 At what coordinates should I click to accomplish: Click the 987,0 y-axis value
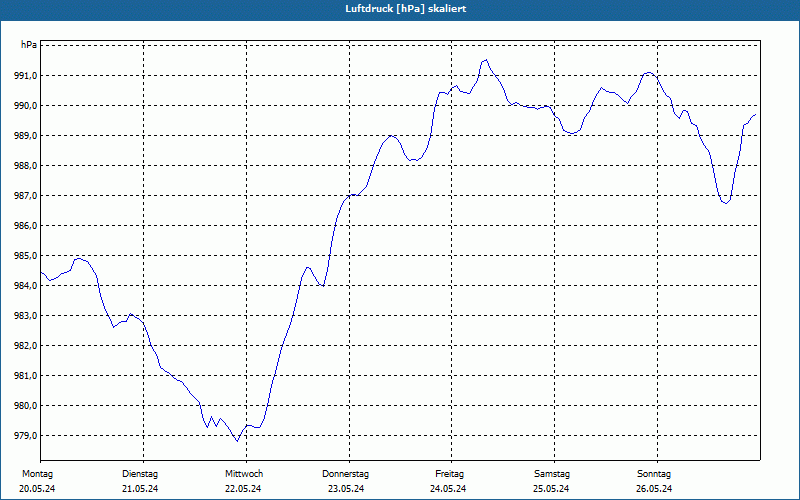[x=24, y=196]
